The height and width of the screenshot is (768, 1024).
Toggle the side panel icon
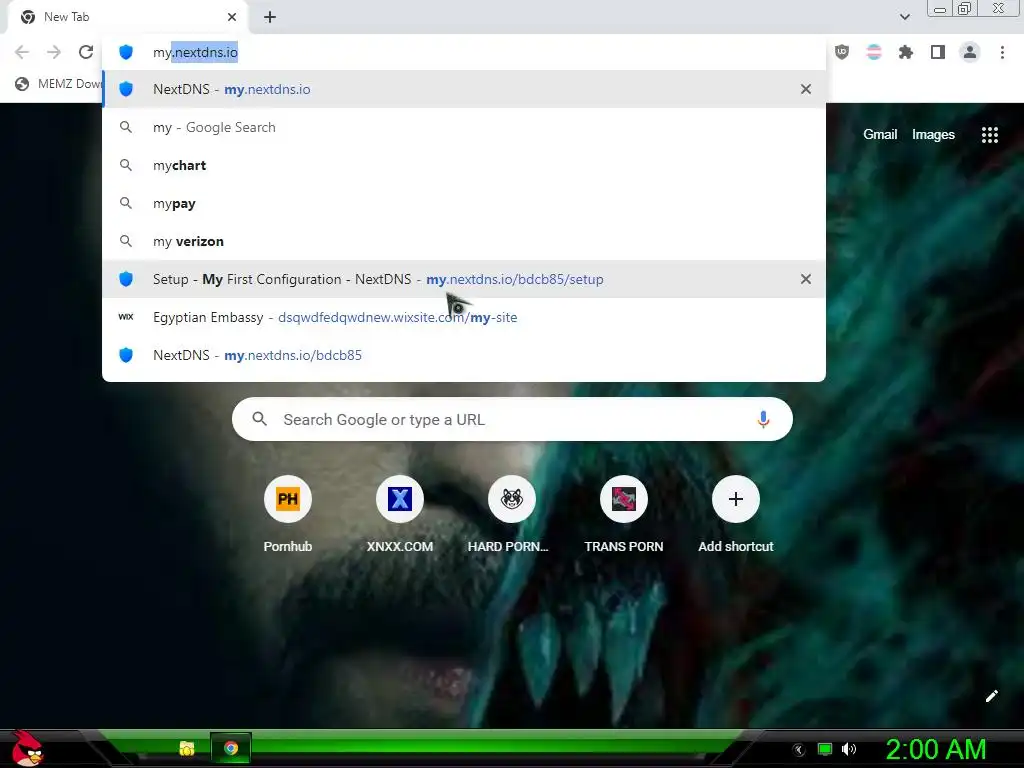click(938, 52)
